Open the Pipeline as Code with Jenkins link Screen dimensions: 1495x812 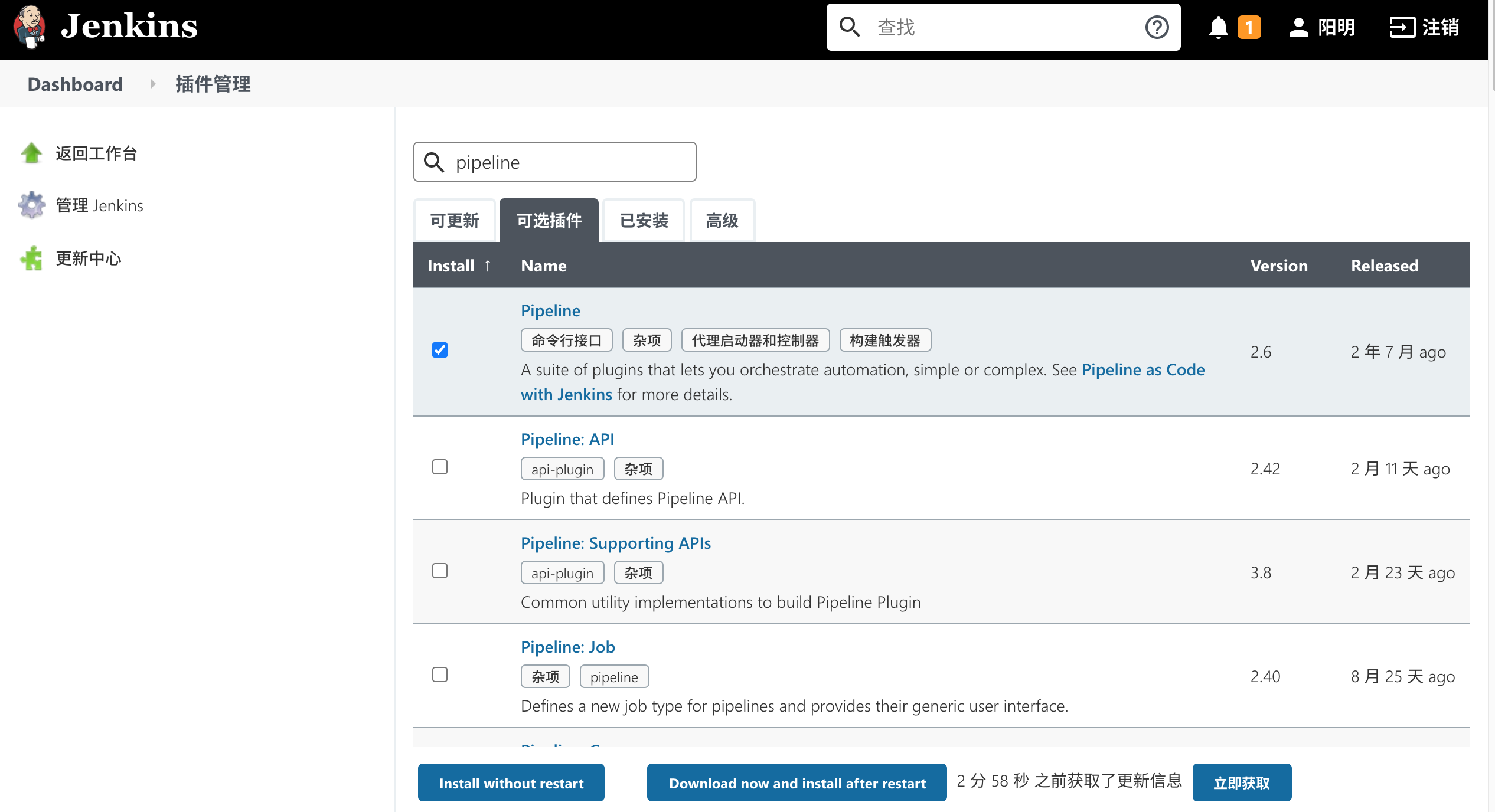[x=1143, y=369]
